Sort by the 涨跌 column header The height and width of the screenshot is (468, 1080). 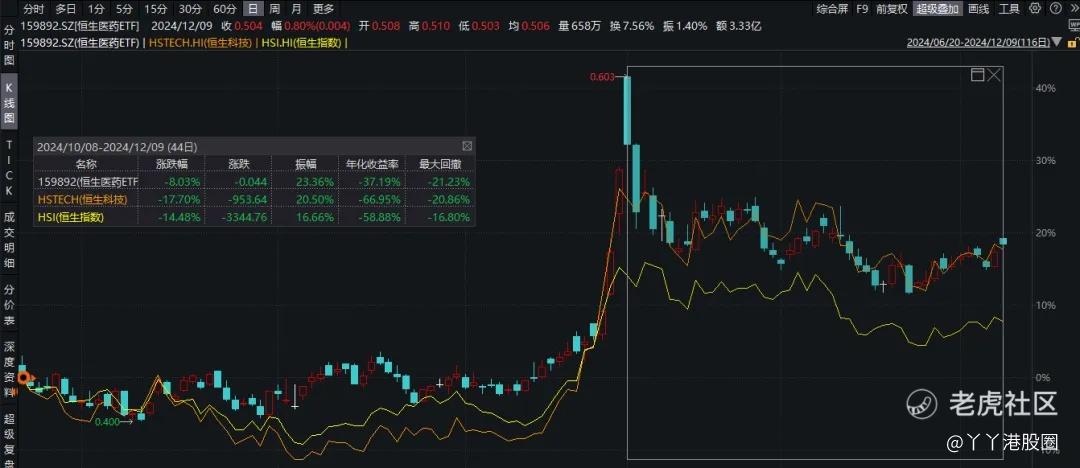[239, 164]
